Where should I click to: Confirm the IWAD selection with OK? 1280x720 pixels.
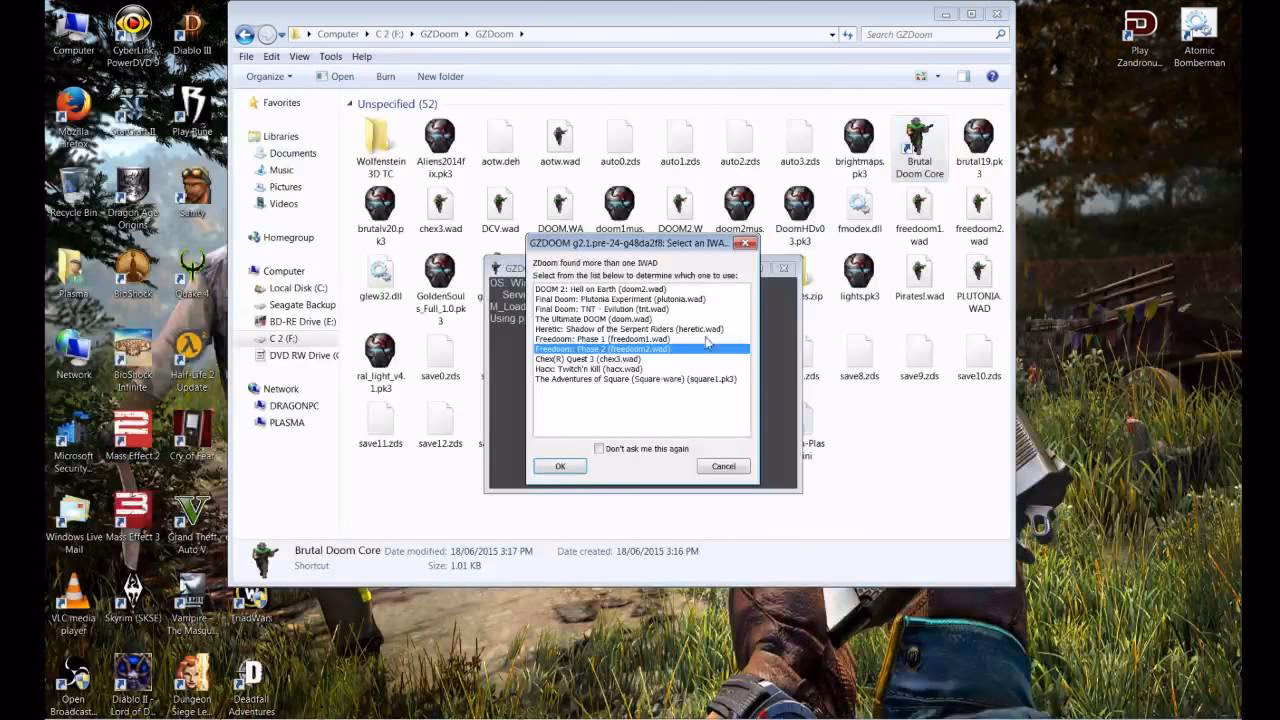(x=560, y=467)
